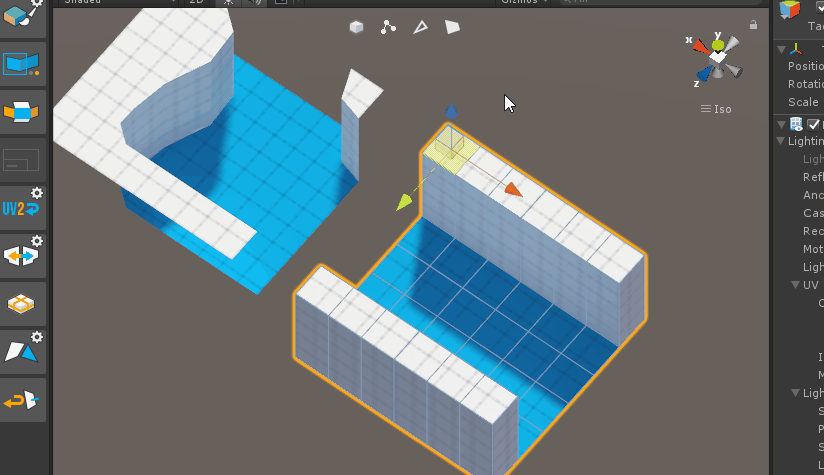Open options gear of the quad-triangle tool

coord(37,337)
